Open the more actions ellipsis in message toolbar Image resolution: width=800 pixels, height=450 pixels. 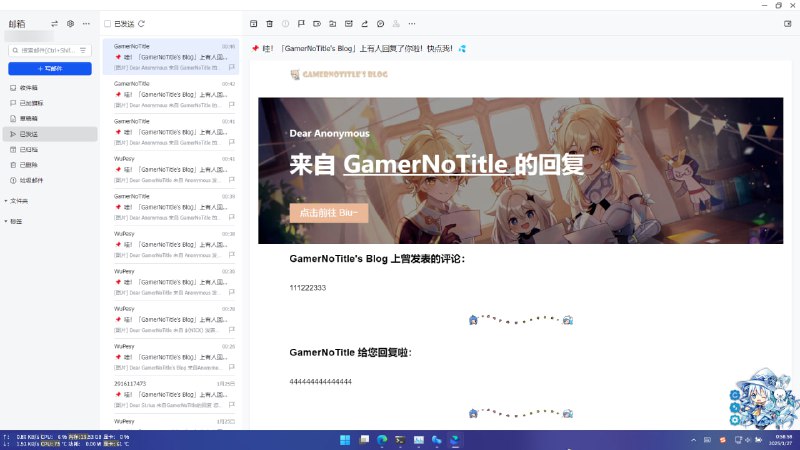coord(412,23)
